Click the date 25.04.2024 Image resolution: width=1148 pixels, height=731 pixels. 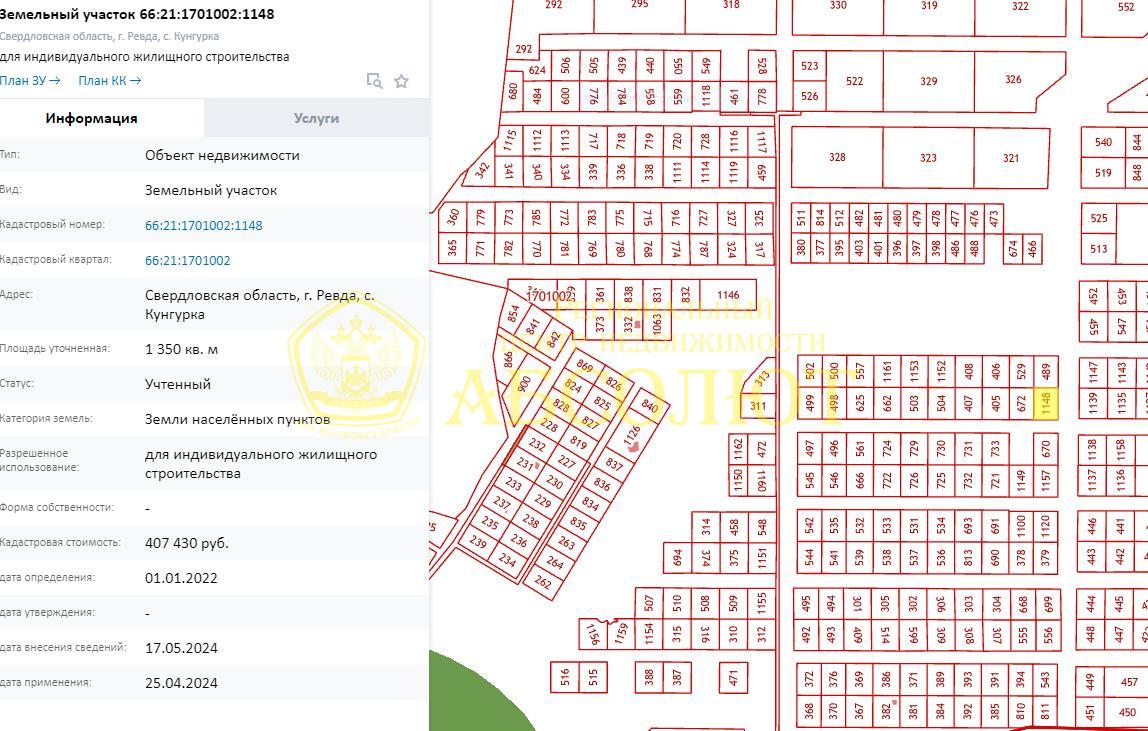point(181,683)
